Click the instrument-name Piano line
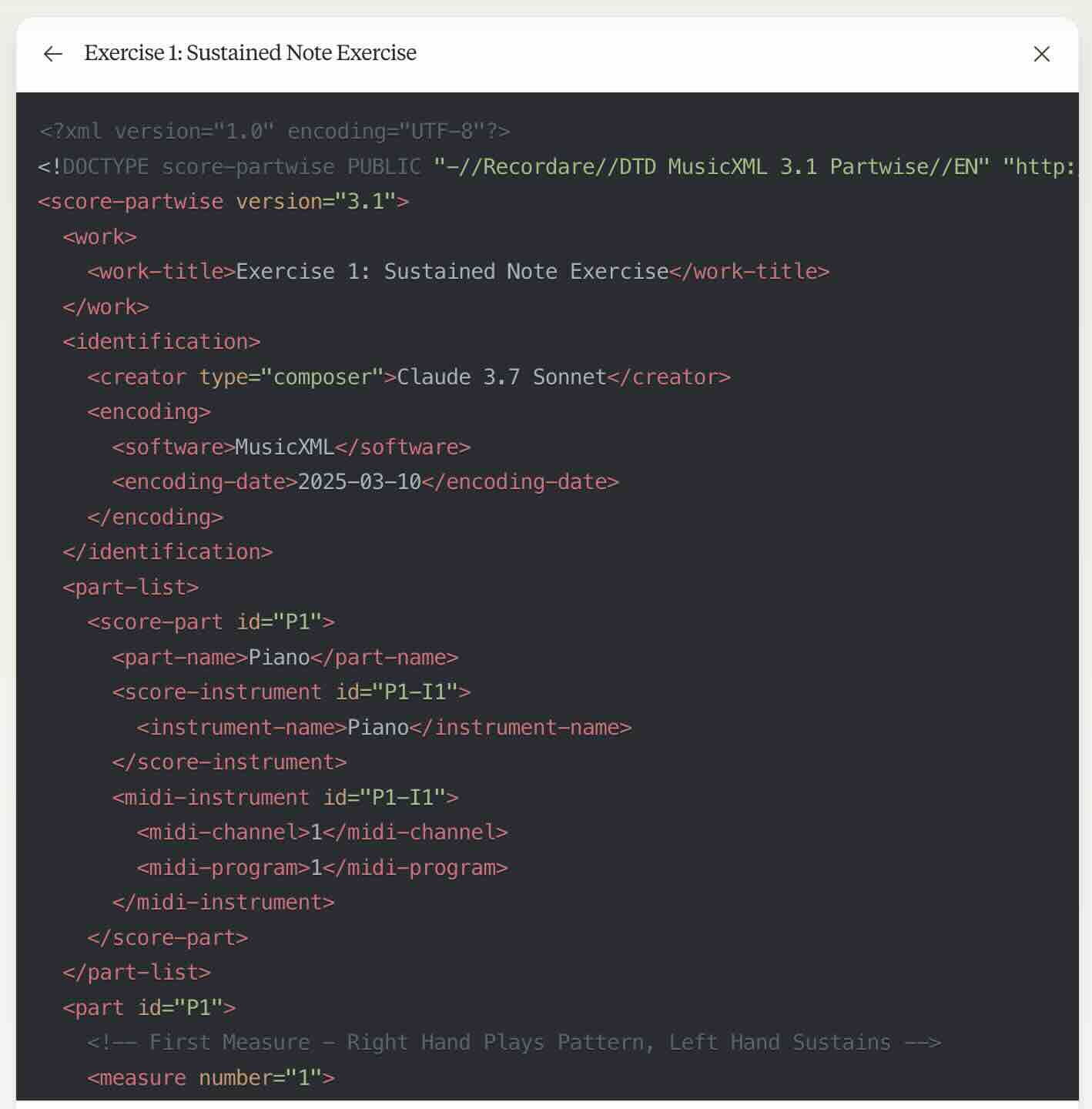The image size is (1092, 1109). pos(384,728)
